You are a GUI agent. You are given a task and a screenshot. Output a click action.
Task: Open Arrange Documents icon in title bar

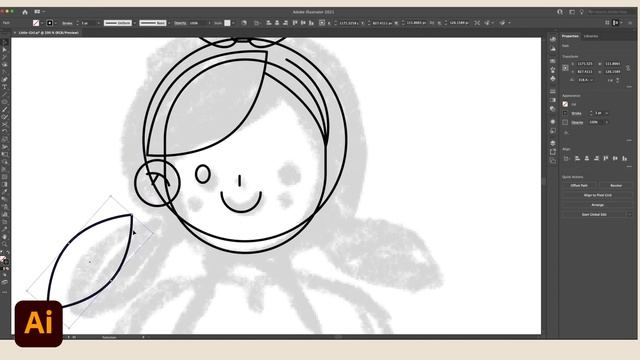tap(572, 12)
